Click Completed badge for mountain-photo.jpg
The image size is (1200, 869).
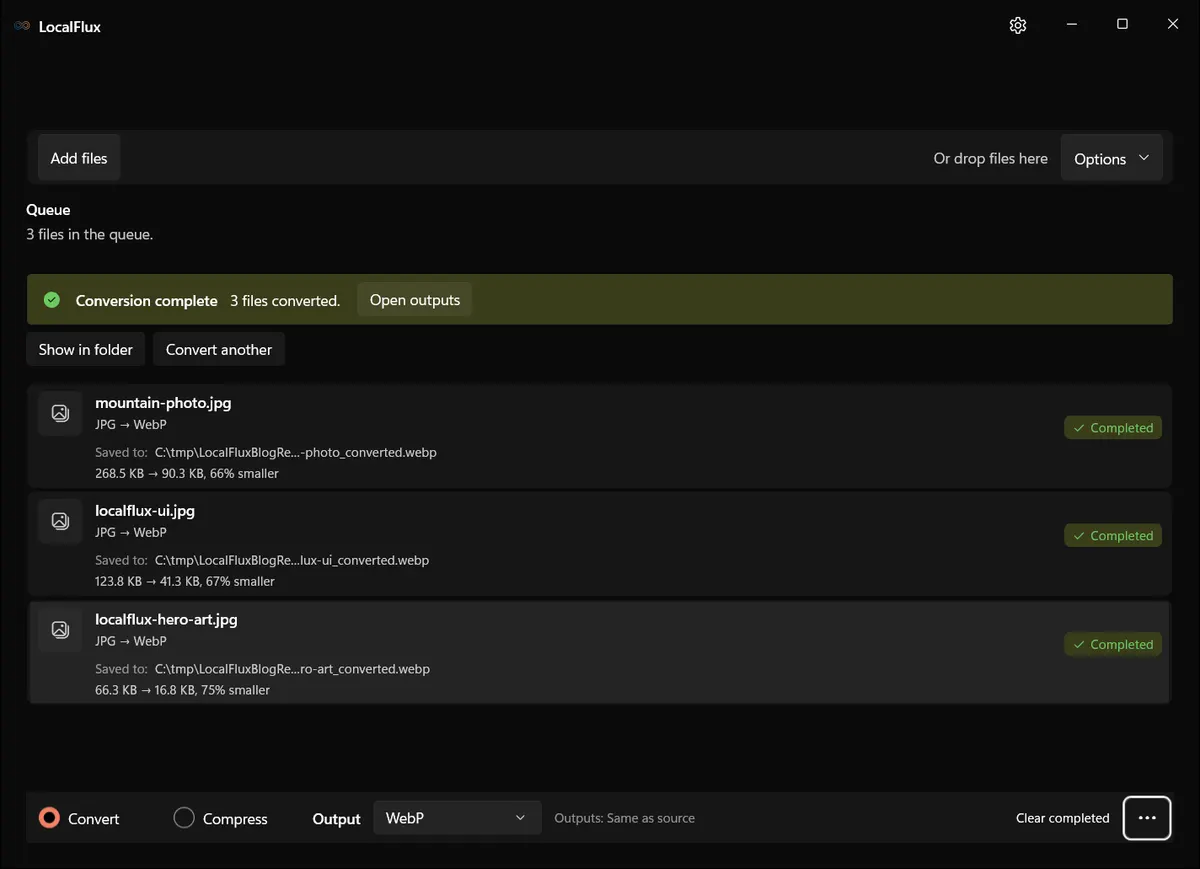(1113, 428)
